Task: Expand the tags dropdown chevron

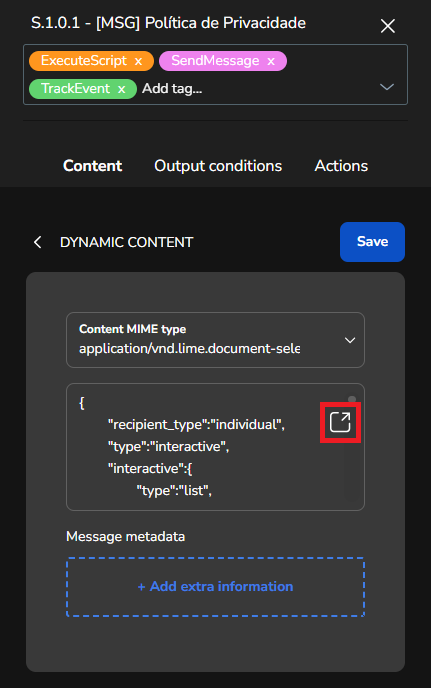Action: pos(387,87)
